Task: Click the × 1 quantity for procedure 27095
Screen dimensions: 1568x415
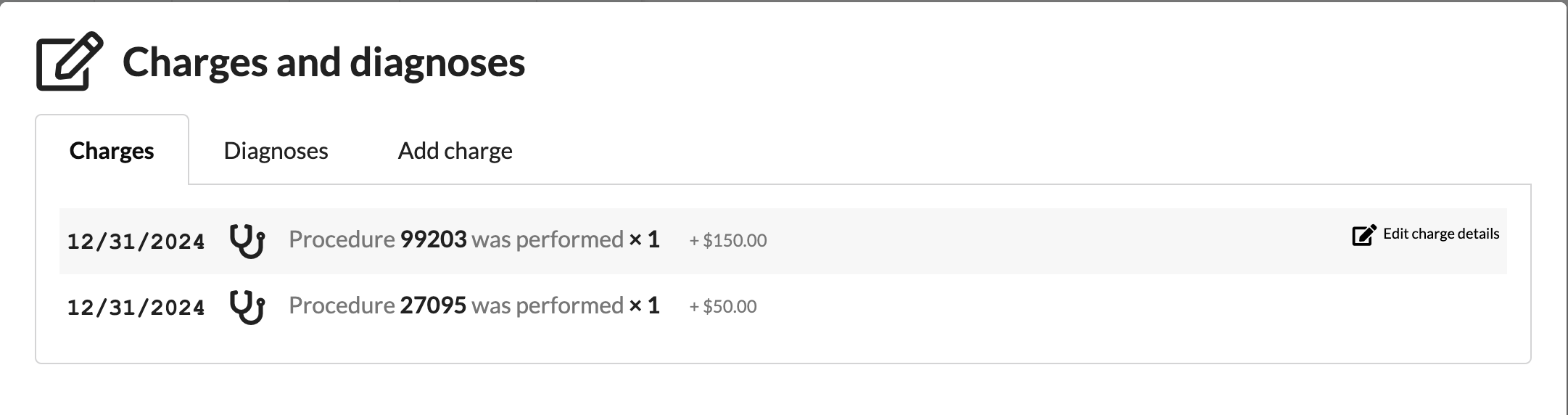Action: point(644,305)
